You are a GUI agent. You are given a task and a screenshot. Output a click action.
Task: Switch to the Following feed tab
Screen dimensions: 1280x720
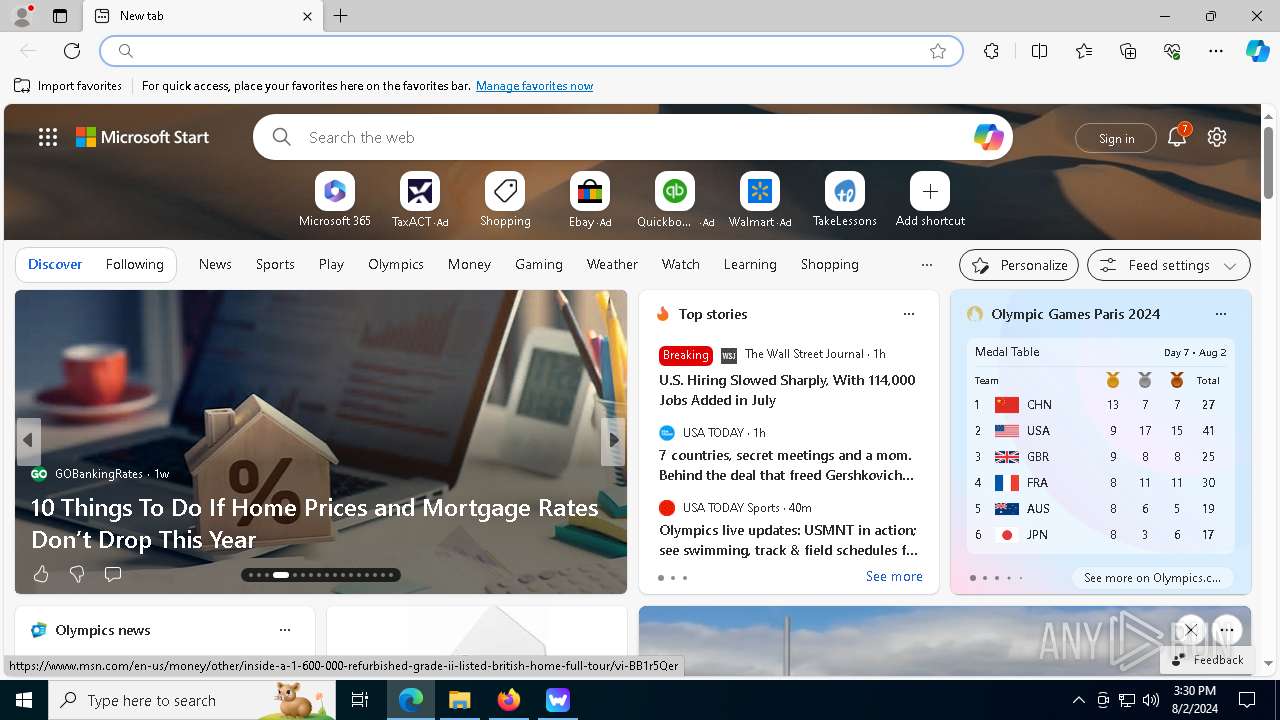(135, 264)
